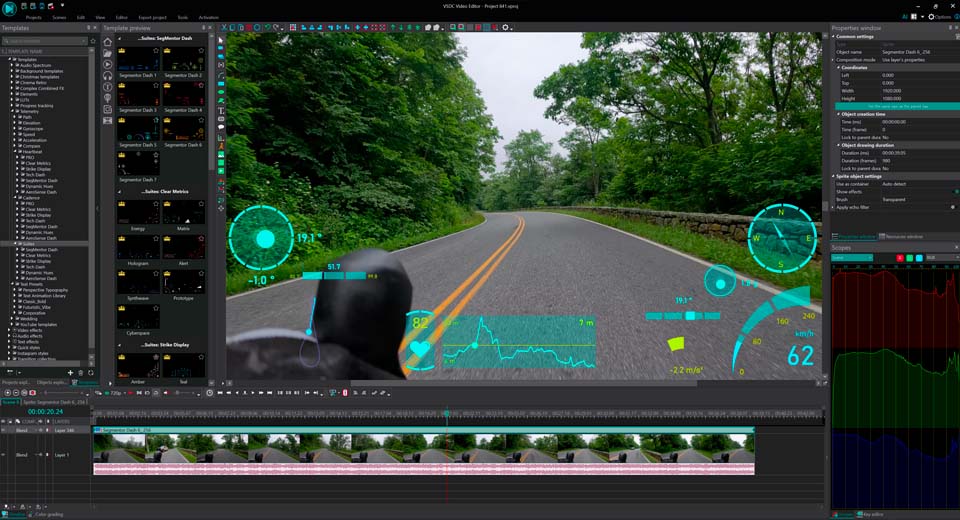Switch to the Objects explorer tab
The height and width of the screenshot is (520, 960).
(53, 383)
